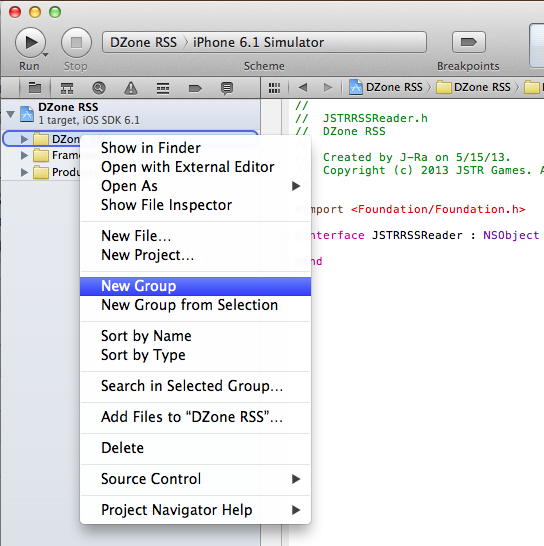544x546 pixels.
Task: Click the Run button
Action: (x=30, y=42)
